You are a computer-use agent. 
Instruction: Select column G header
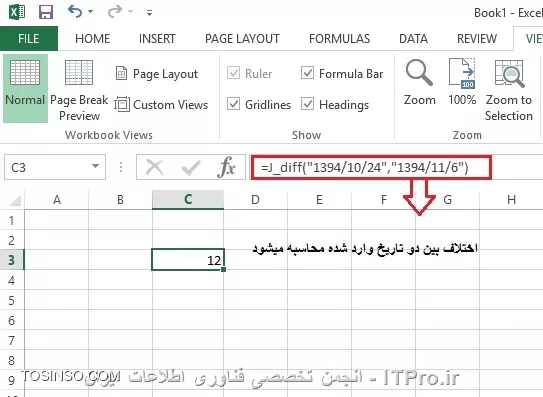447,200
